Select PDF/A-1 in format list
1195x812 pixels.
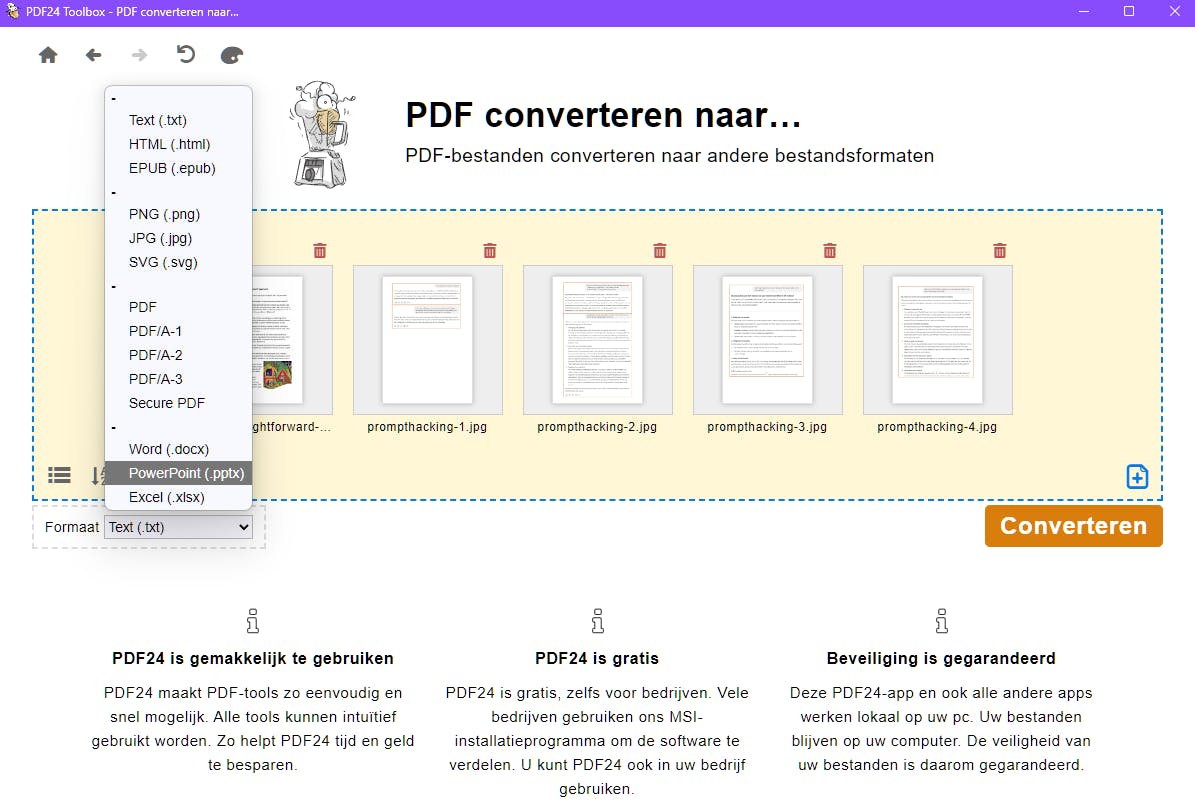(178, 331)
